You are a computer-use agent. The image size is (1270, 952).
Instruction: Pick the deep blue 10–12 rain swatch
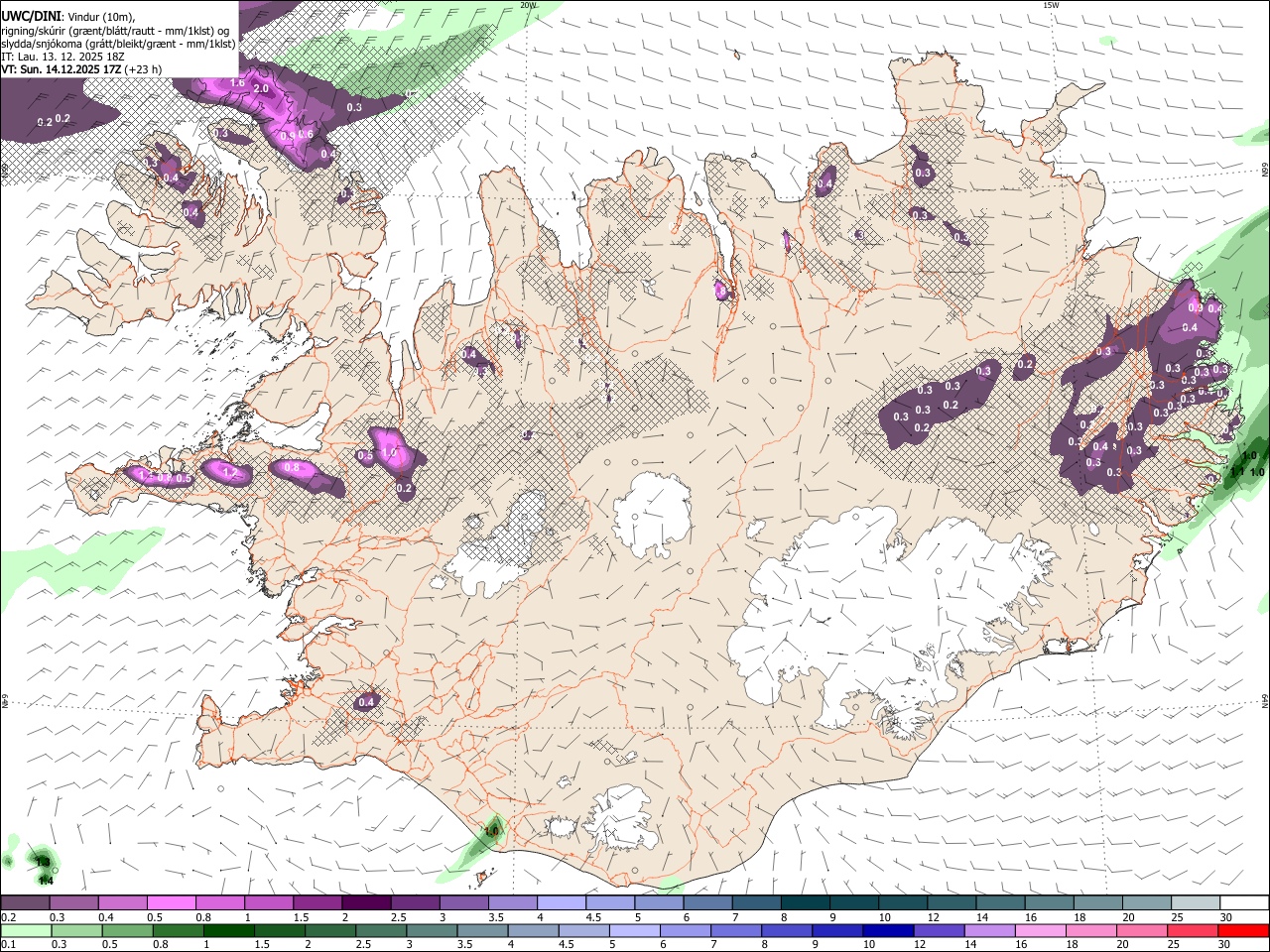888,930
